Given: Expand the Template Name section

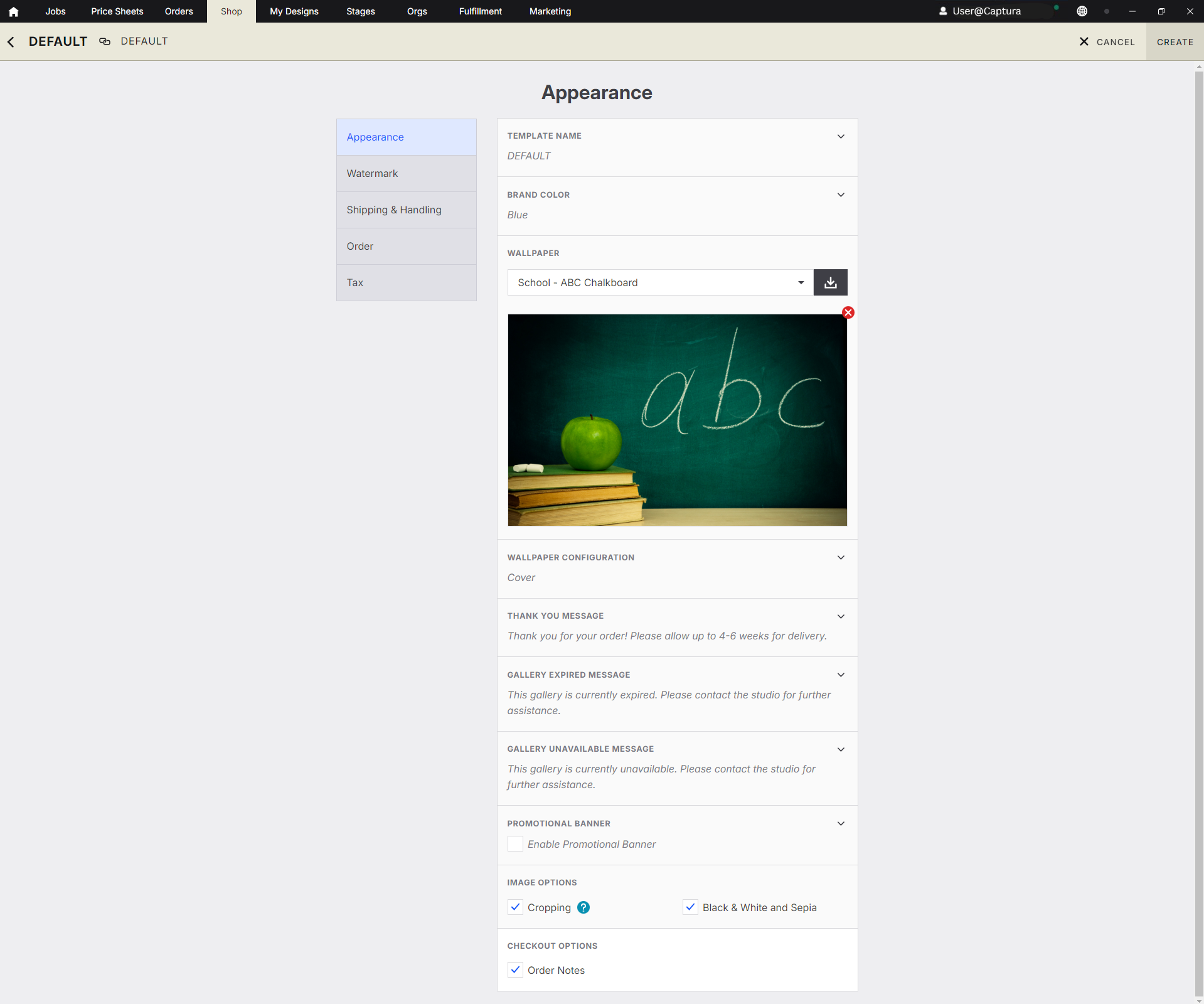Looking at the screenshot, I should pyautogui.click(x=841, y=136).
